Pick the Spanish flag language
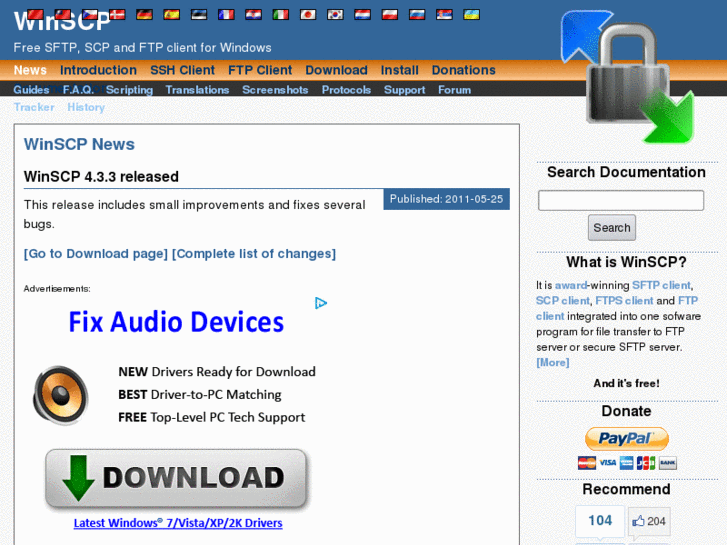The width and height of the screenshot is (727, 545). [x=172, y=15]
